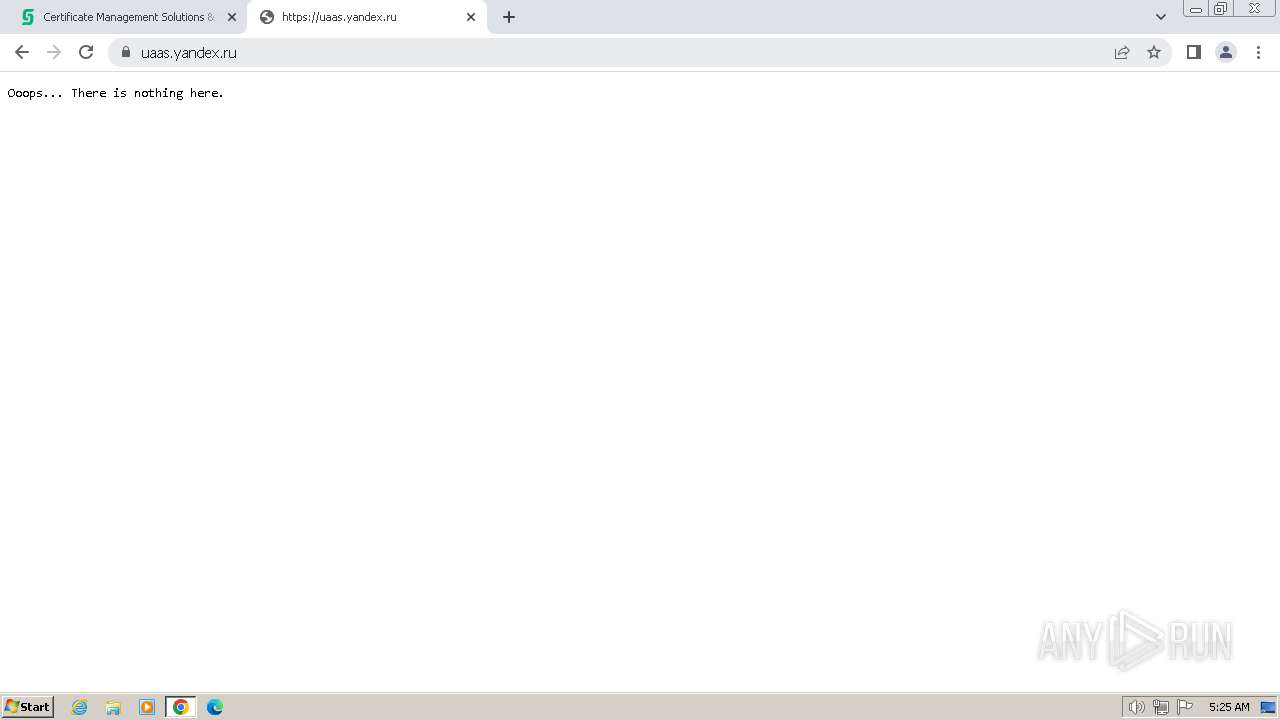Open the Action Center flag icon
This screenshot has height=720, width=1280.
click(1185, 707)
